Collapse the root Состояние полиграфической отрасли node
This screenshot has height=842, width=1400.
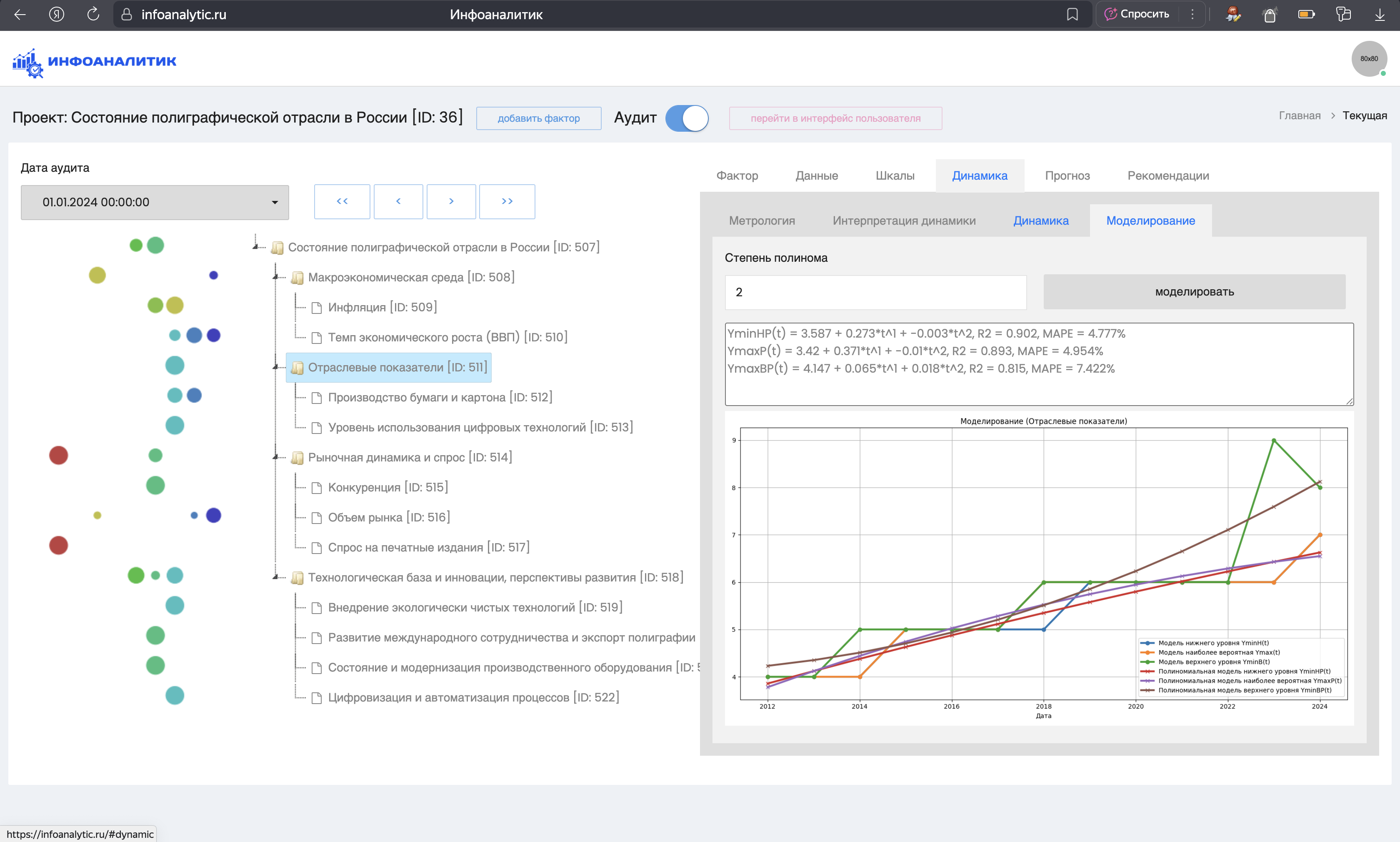256,246
